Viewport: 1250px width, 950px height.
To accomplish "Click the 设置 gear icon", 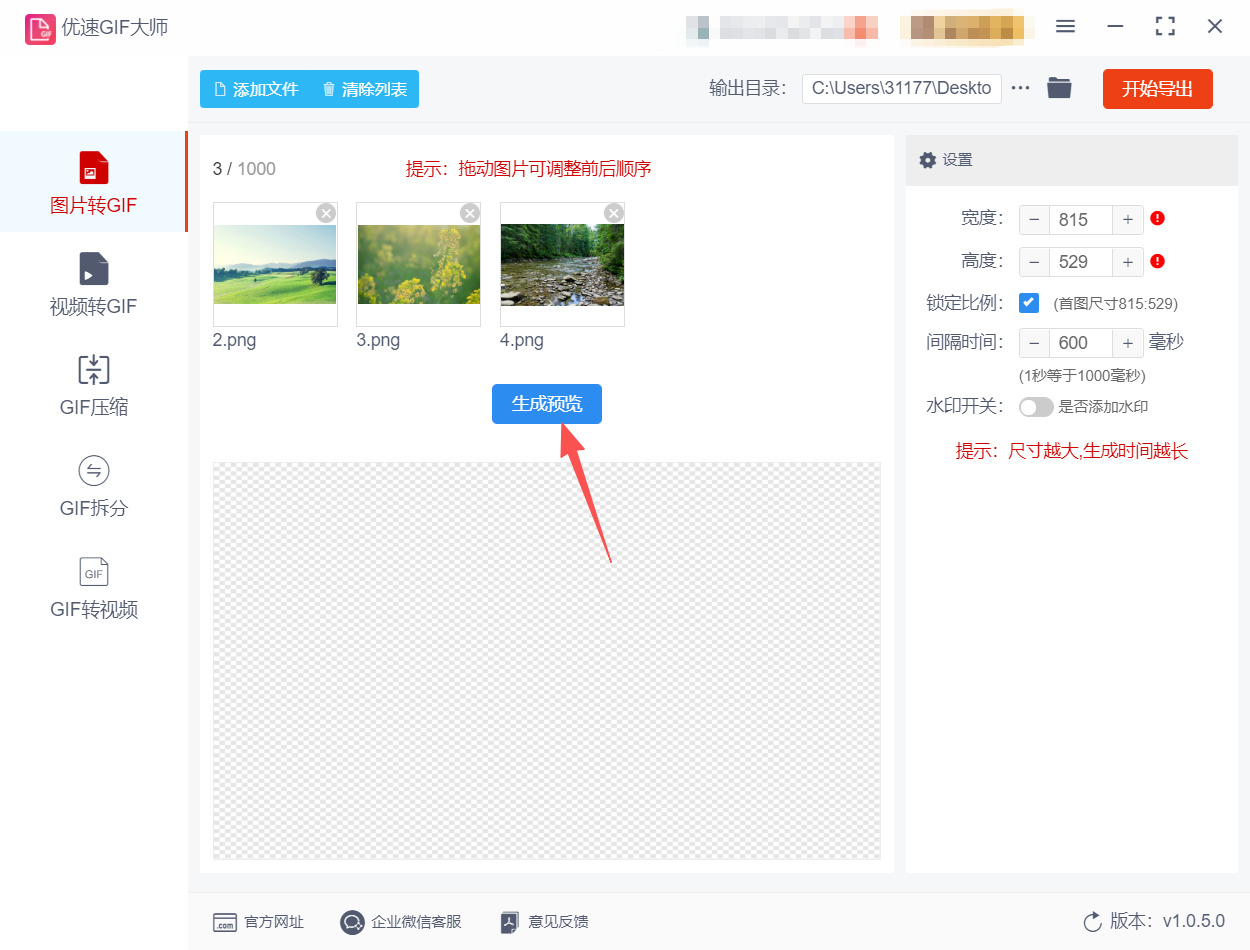I will coord(928,160).
